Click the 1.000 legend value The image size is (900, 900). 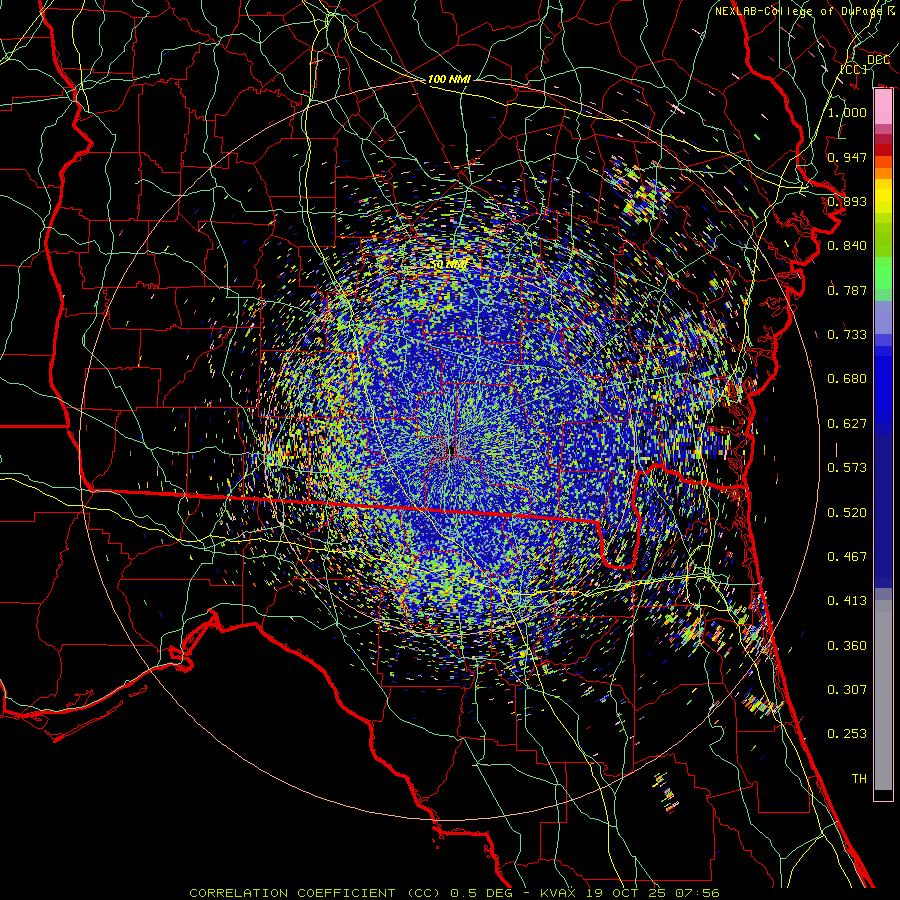pyautogui.click(x=847, y=112)
